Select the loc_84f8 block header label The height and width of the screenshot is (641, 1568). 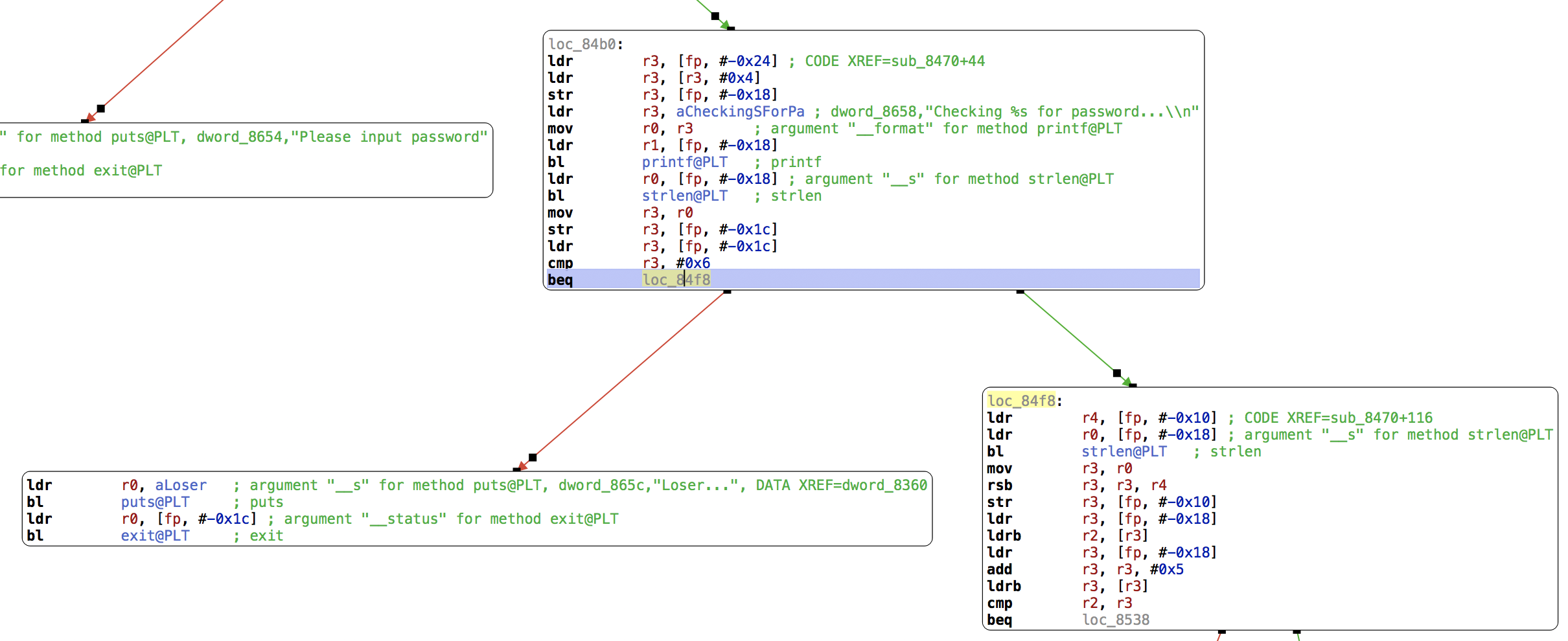coord(1021,401)
